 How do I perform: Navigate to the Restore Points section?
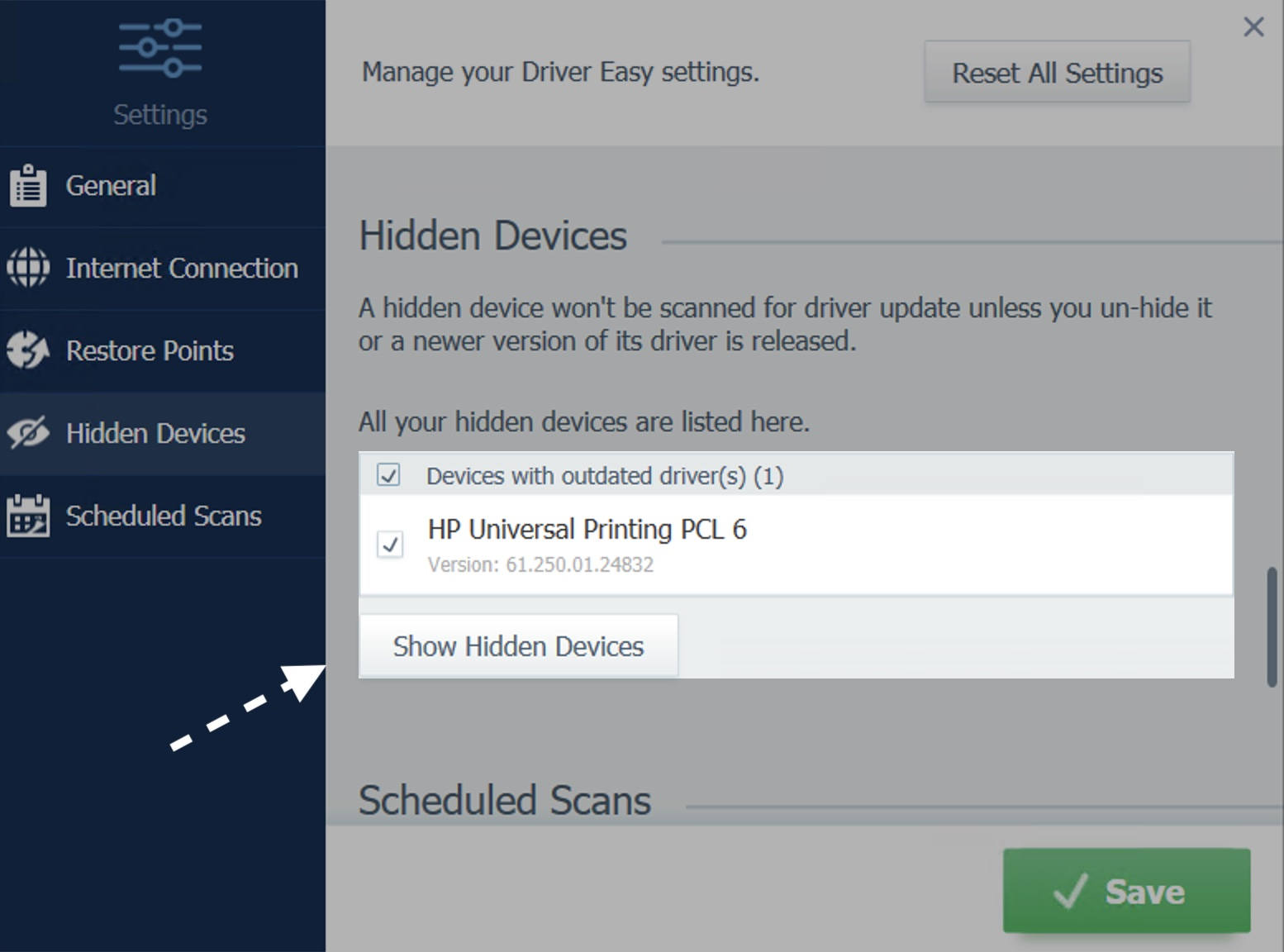click(x=150, y=350)
